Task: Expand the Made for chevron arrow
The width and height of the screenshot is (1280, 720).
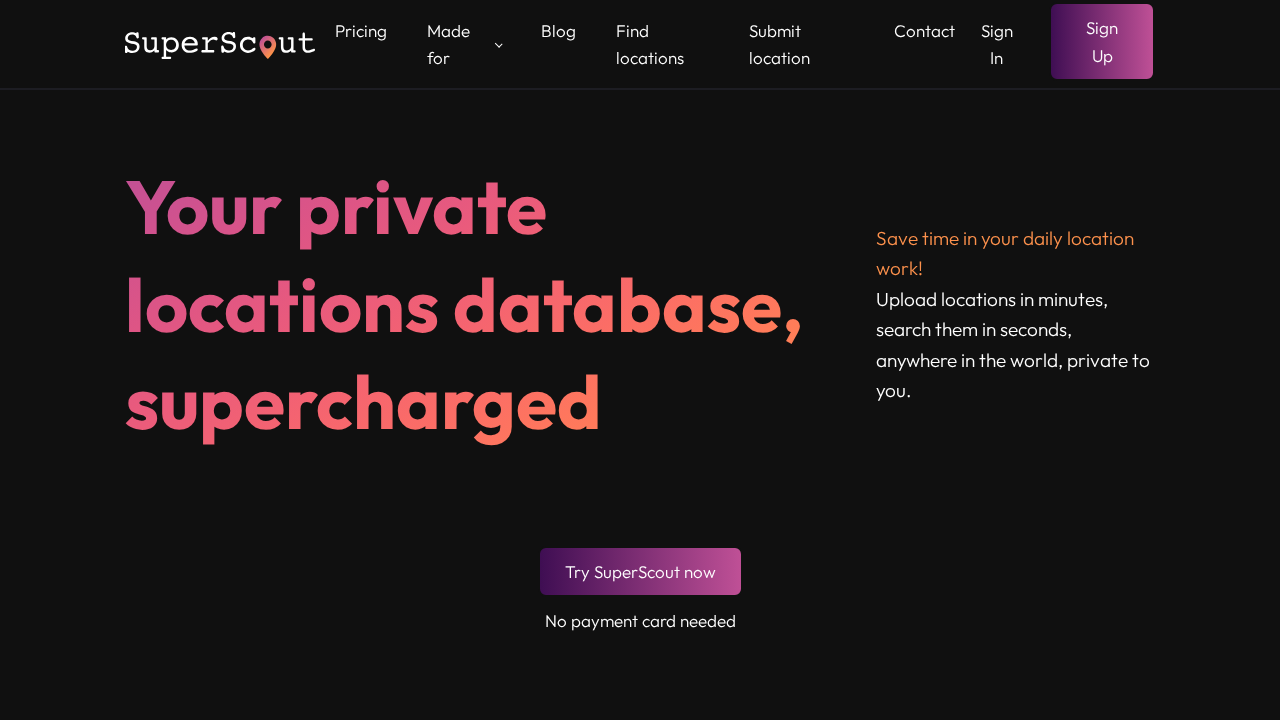Action: point(499,45)
